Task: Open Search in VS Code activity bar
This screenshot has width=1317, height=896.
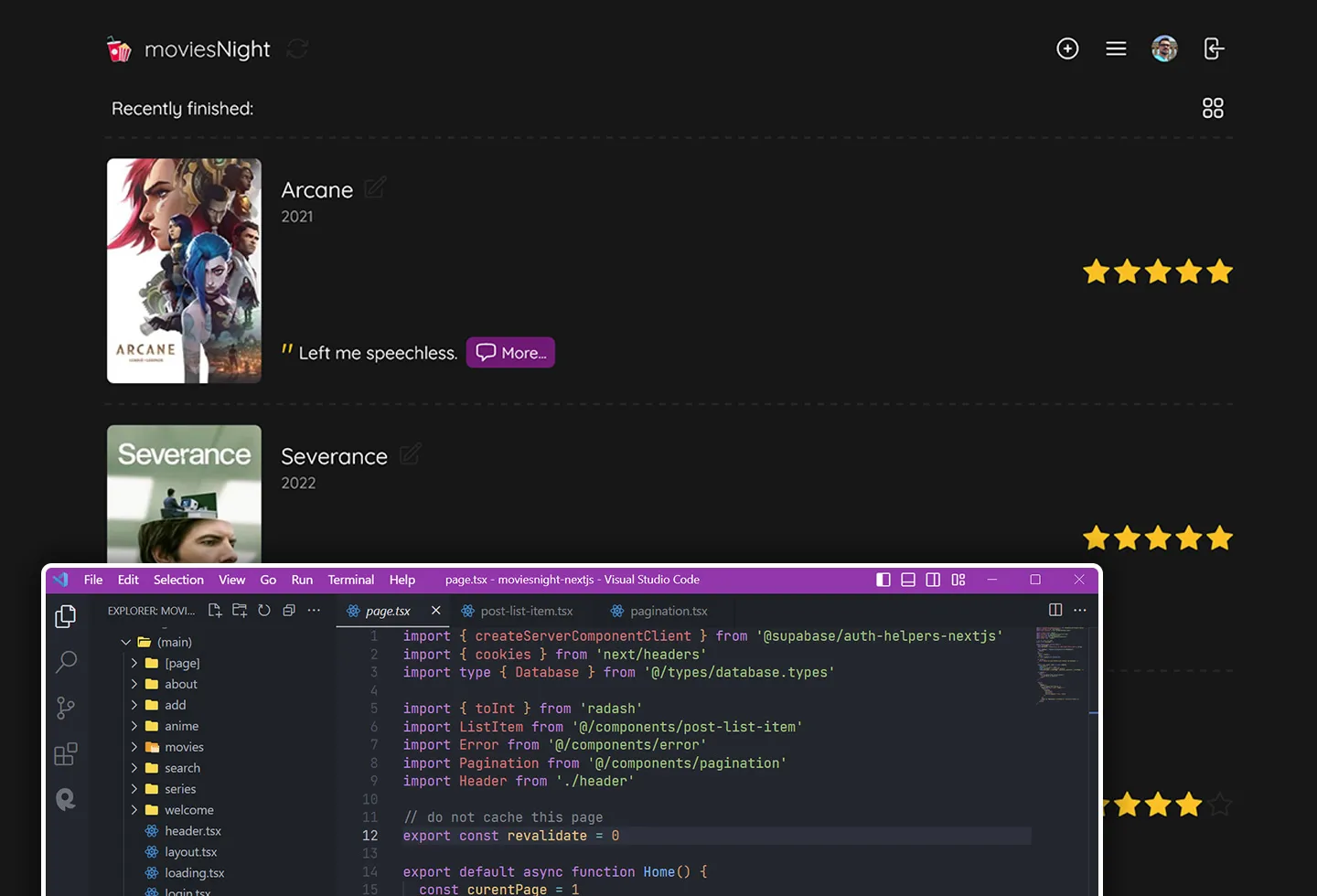Action: point(66,662)
